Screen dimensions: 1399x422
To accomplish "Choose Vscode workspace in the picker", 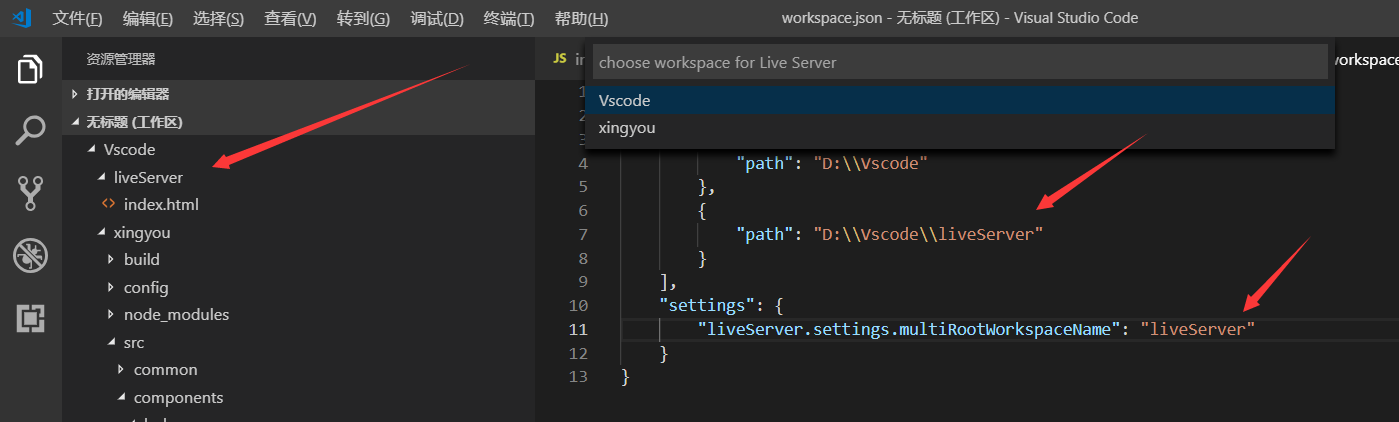I will pyautogui.click(x=960, y=100).
